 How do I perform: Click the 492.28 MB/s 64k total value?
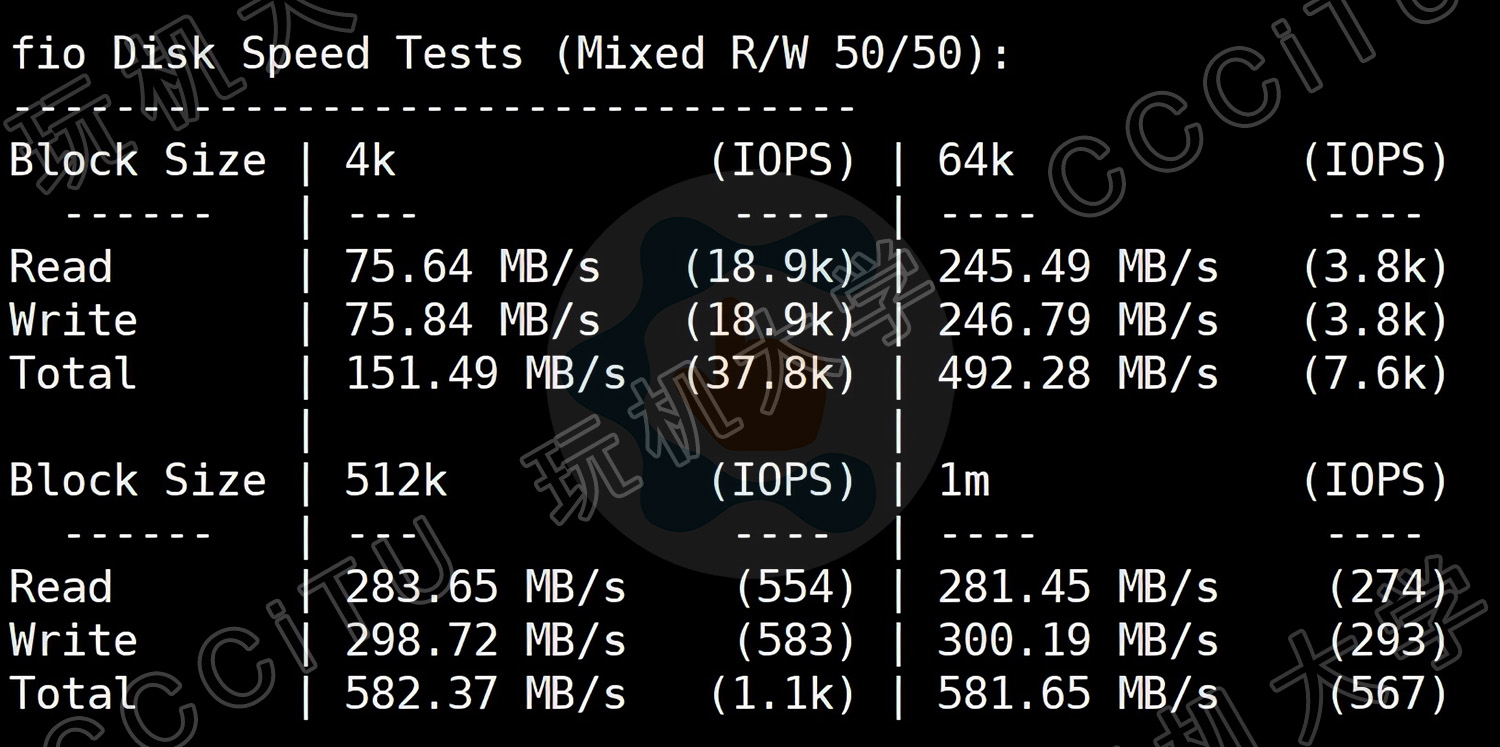1078,373
